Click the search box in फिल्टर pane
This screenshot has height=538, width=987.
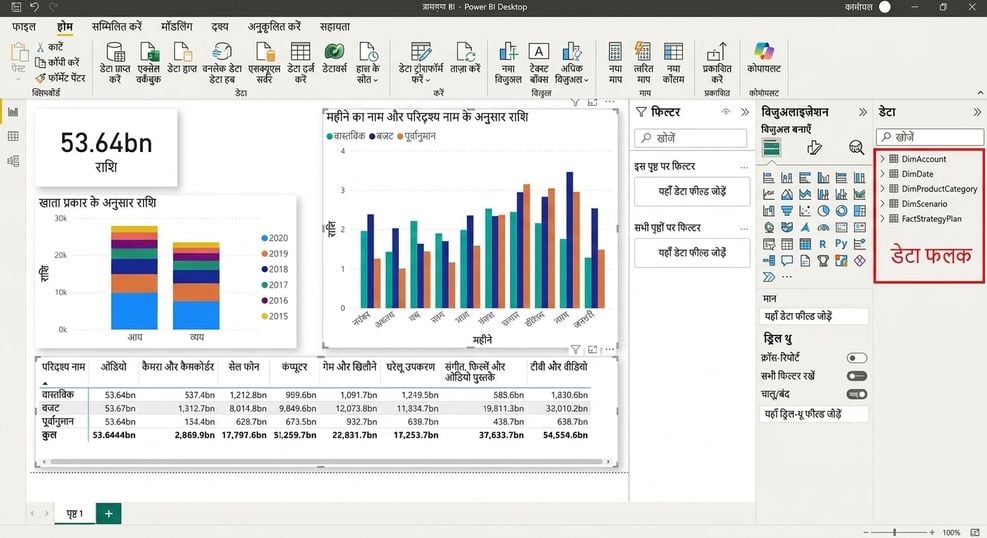(691, 138)
